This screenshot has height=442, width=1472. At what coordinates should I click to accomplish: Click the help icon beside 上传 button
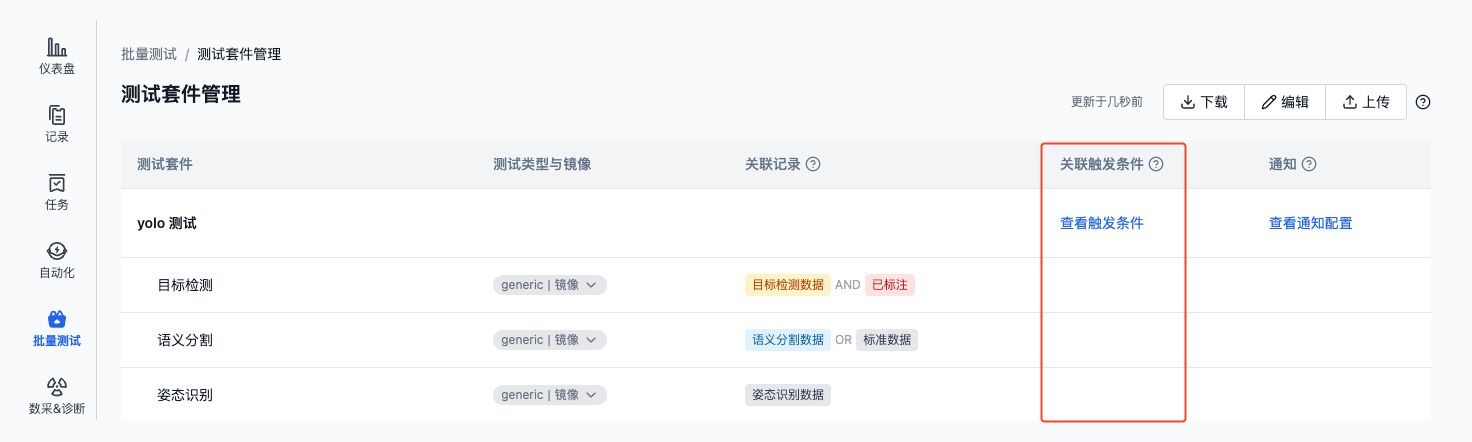[x=1424, y=102]
